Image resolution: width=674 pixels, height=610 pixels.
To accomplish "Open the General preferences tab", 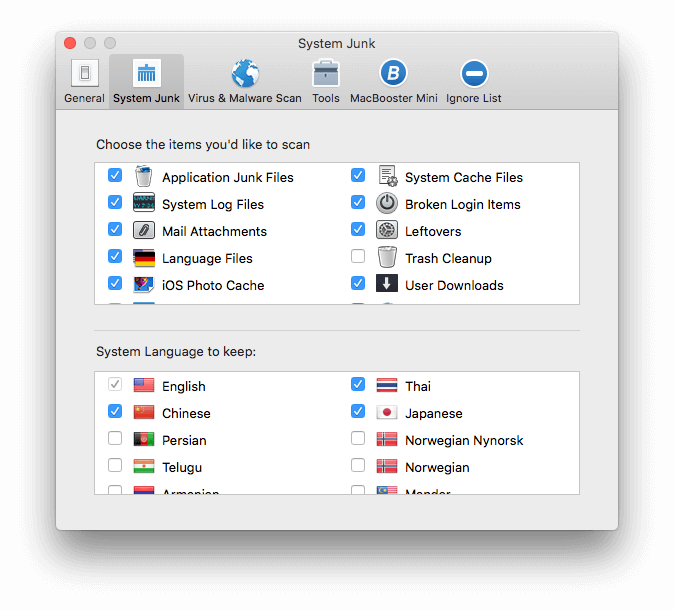I will (x=84, y=81).
